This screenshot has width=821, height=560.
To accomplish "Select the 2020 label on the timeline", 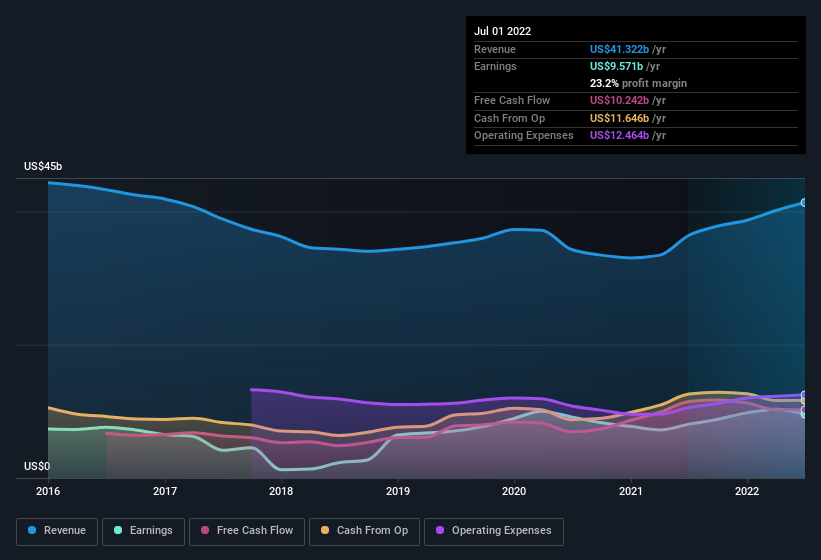I will pos(514,491).
